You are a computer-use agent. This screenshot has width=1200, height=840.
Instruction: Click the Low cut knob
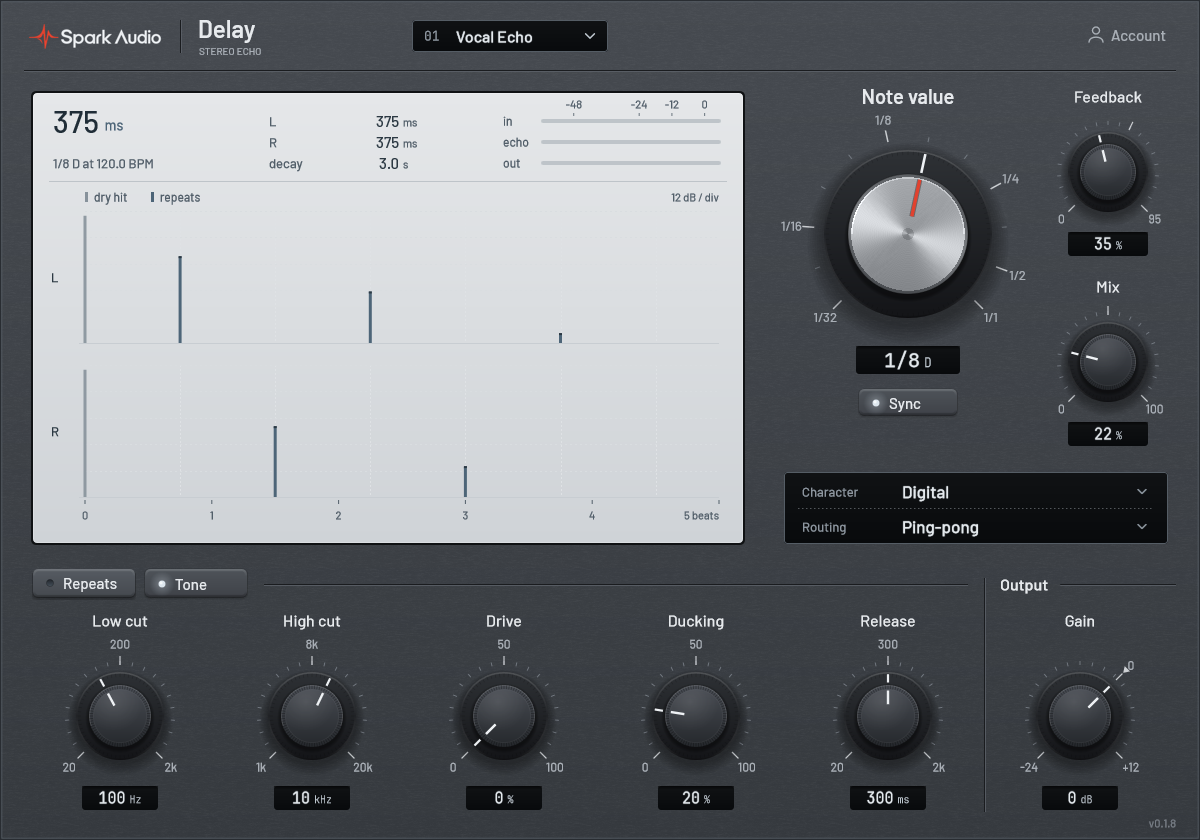(120, 716)
